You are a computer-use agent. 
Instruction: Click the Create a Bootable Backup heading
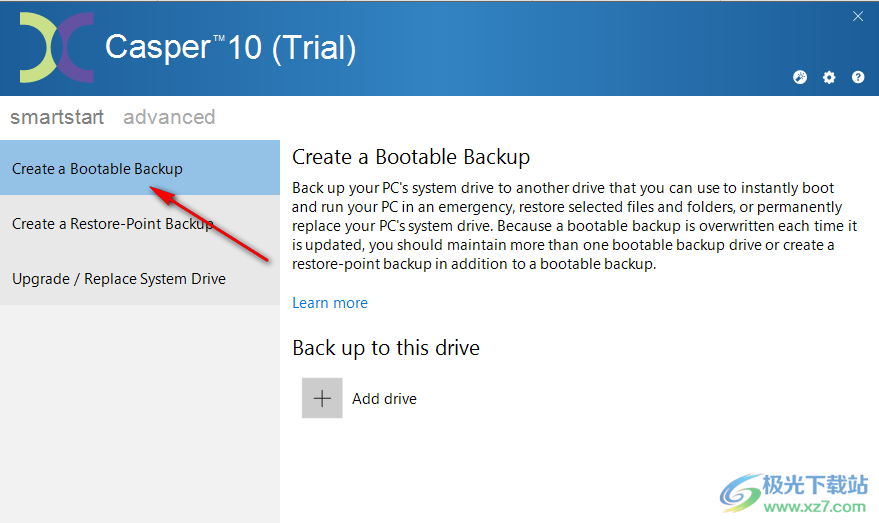pos(411,157)
